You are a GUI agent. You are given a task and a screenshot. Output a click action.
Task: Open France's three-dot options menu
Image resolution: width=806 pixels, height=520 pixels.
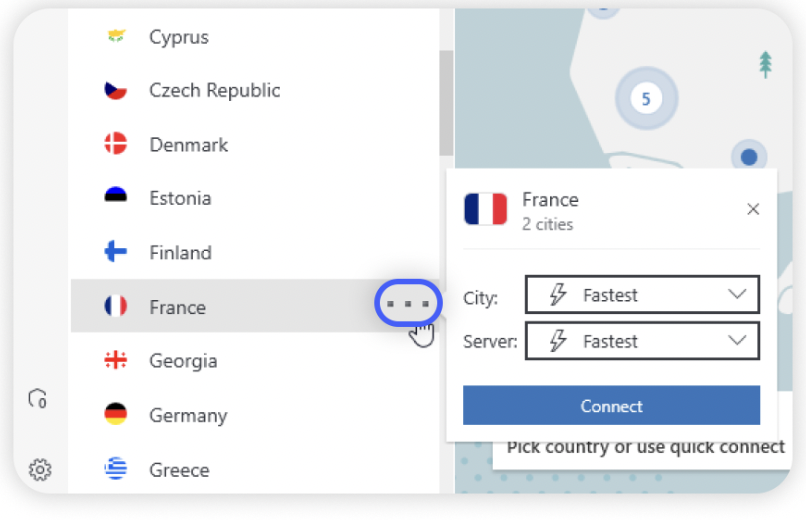click(x=408, y=302)
